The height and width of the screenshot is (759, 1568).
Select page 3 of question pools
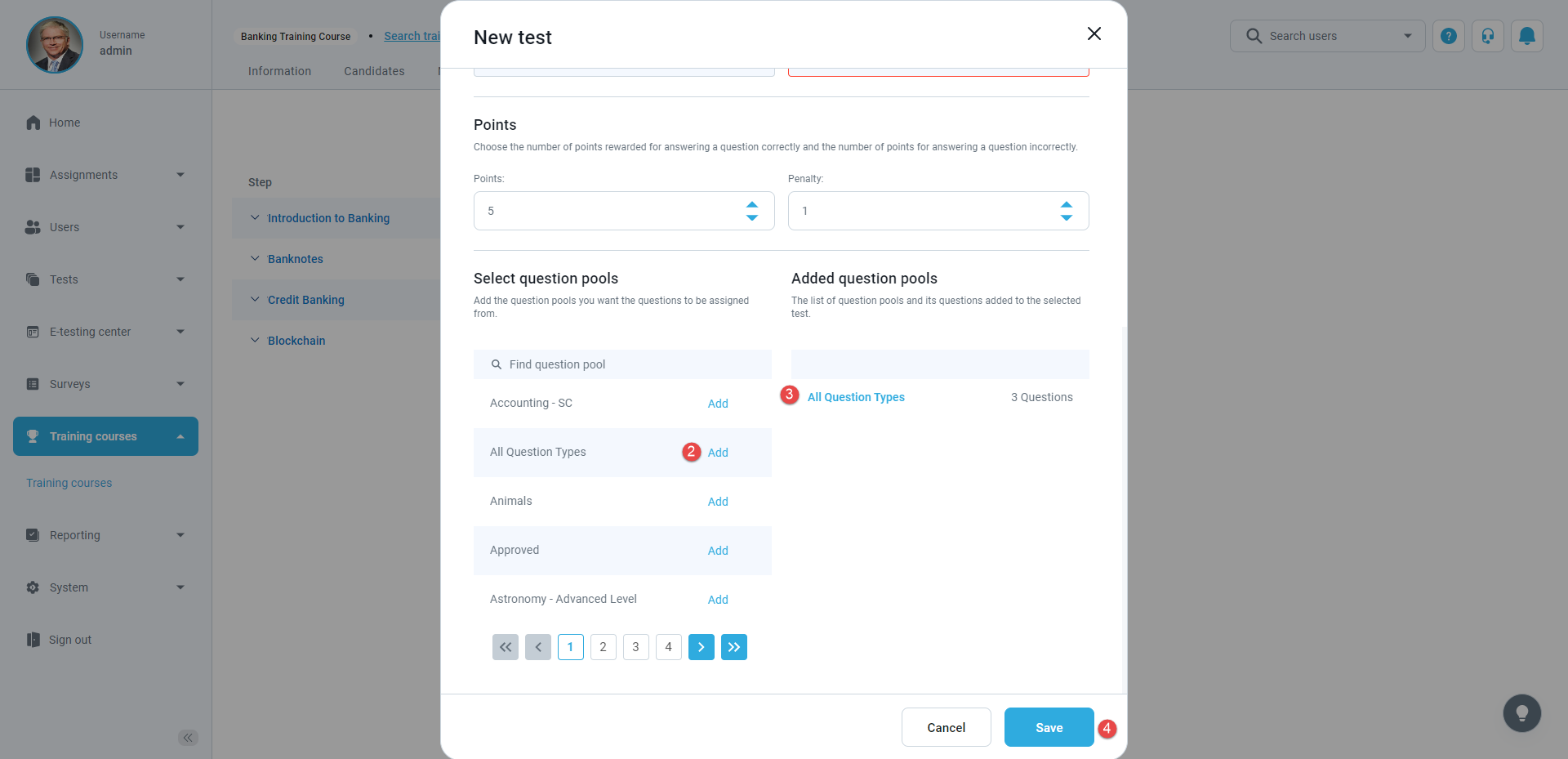635,647
